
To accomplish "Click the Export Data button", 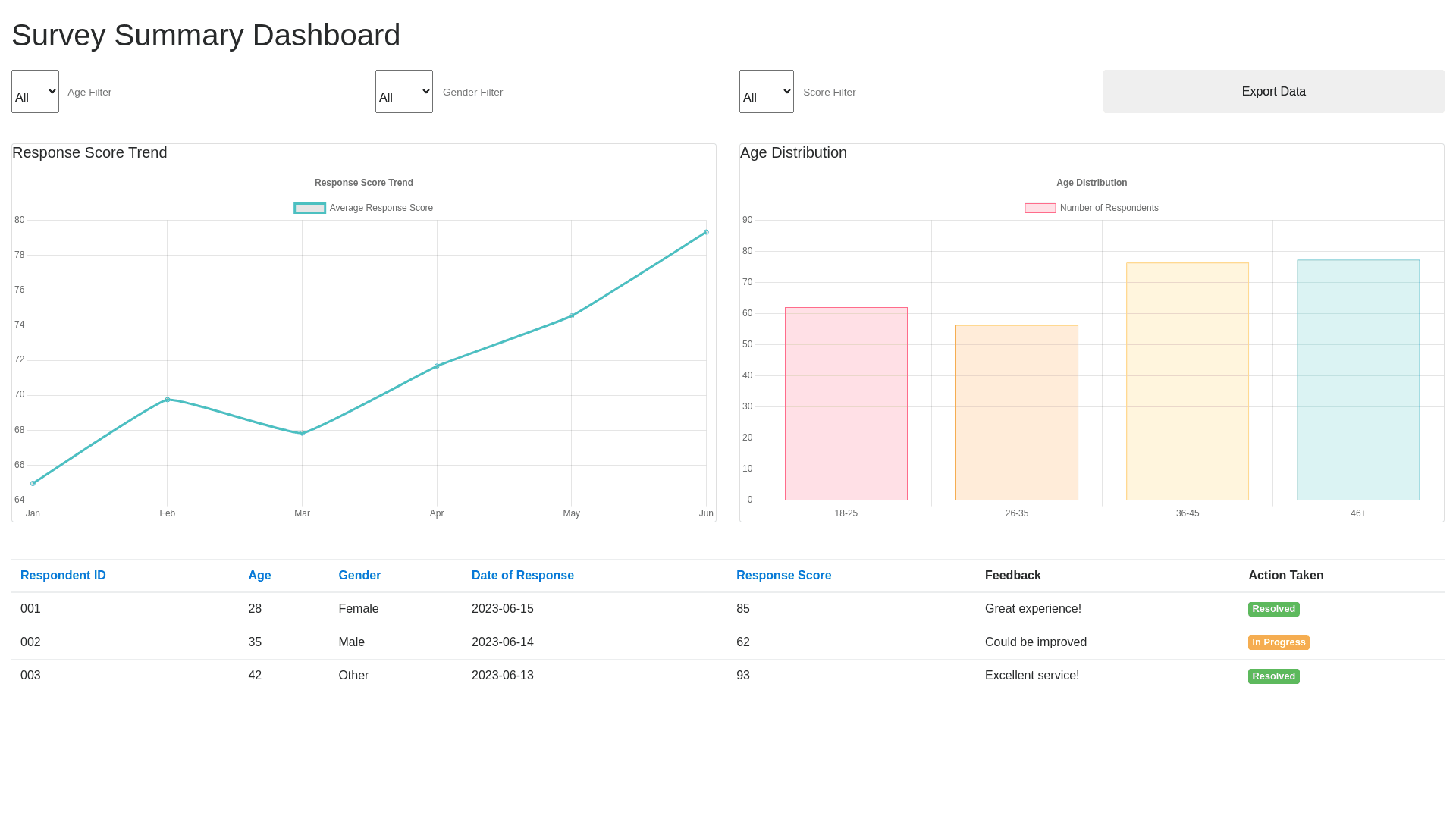I will [1273, 92].
